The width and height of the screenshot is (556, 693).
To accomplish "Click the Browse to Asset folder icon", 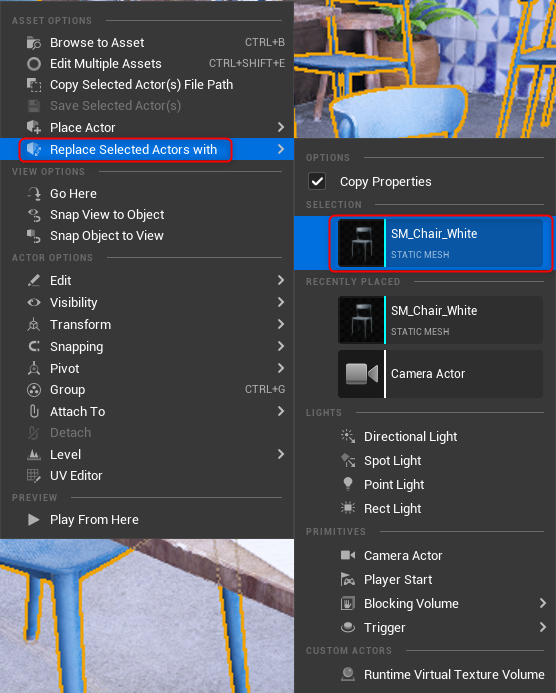I will (x=34, y=43).
